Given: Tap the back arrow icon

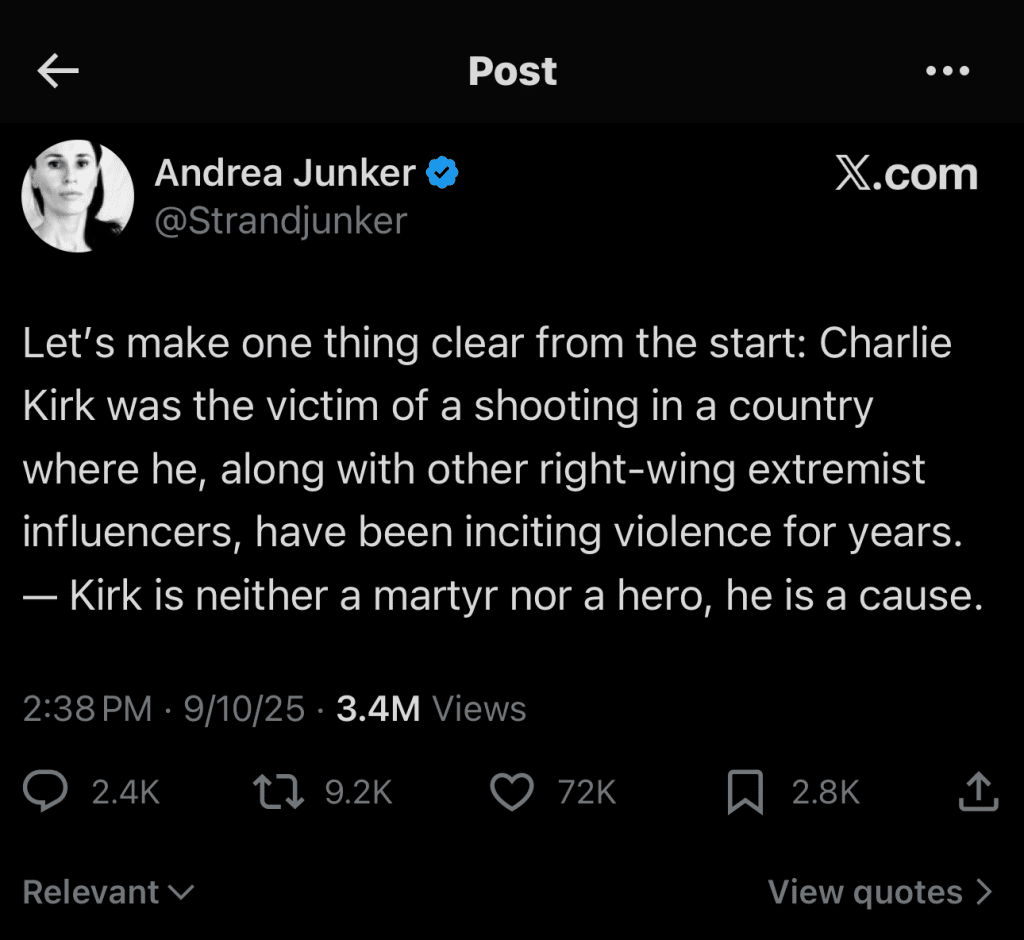Looking at the screenshot, I should pos(58,71).
